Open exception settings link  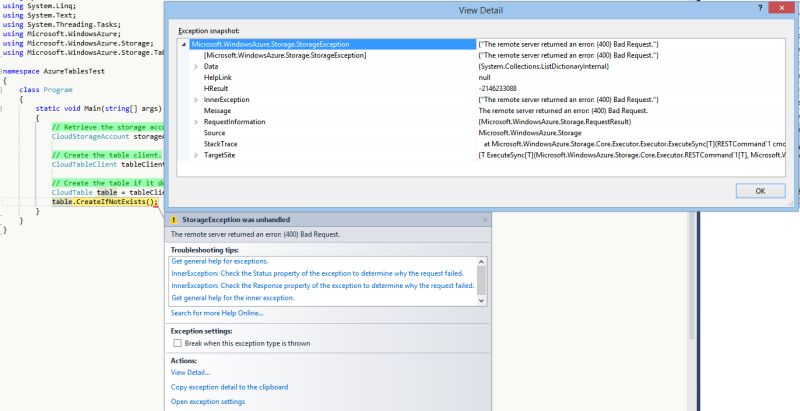(x=208, y=402)
